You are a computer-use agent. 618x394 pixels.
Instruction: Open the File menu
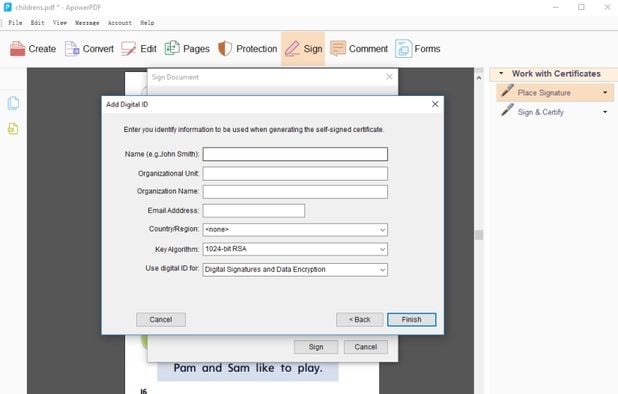pos(15,23)
